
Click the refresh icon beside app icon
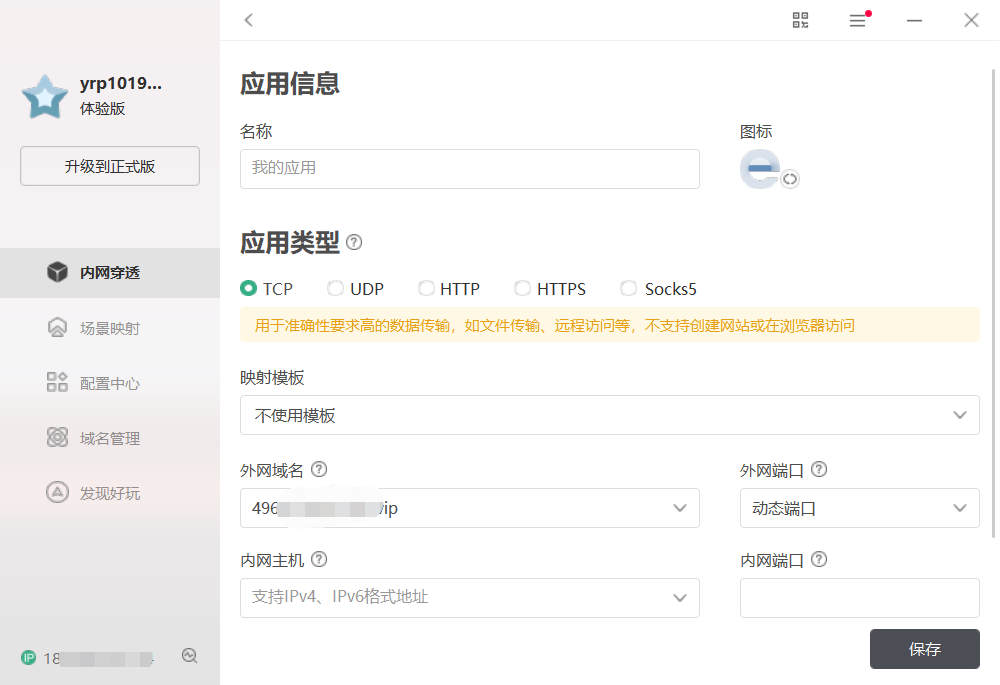point(790,179)
